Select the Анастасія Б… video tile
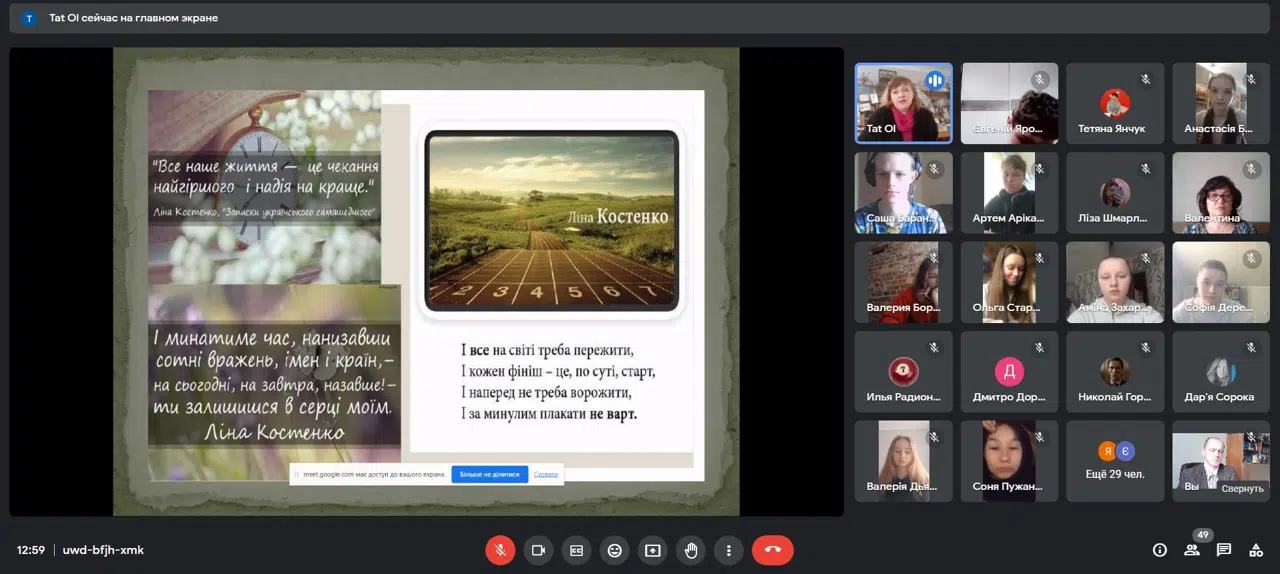The image size is (1280, 574). tap(1221, 103)
